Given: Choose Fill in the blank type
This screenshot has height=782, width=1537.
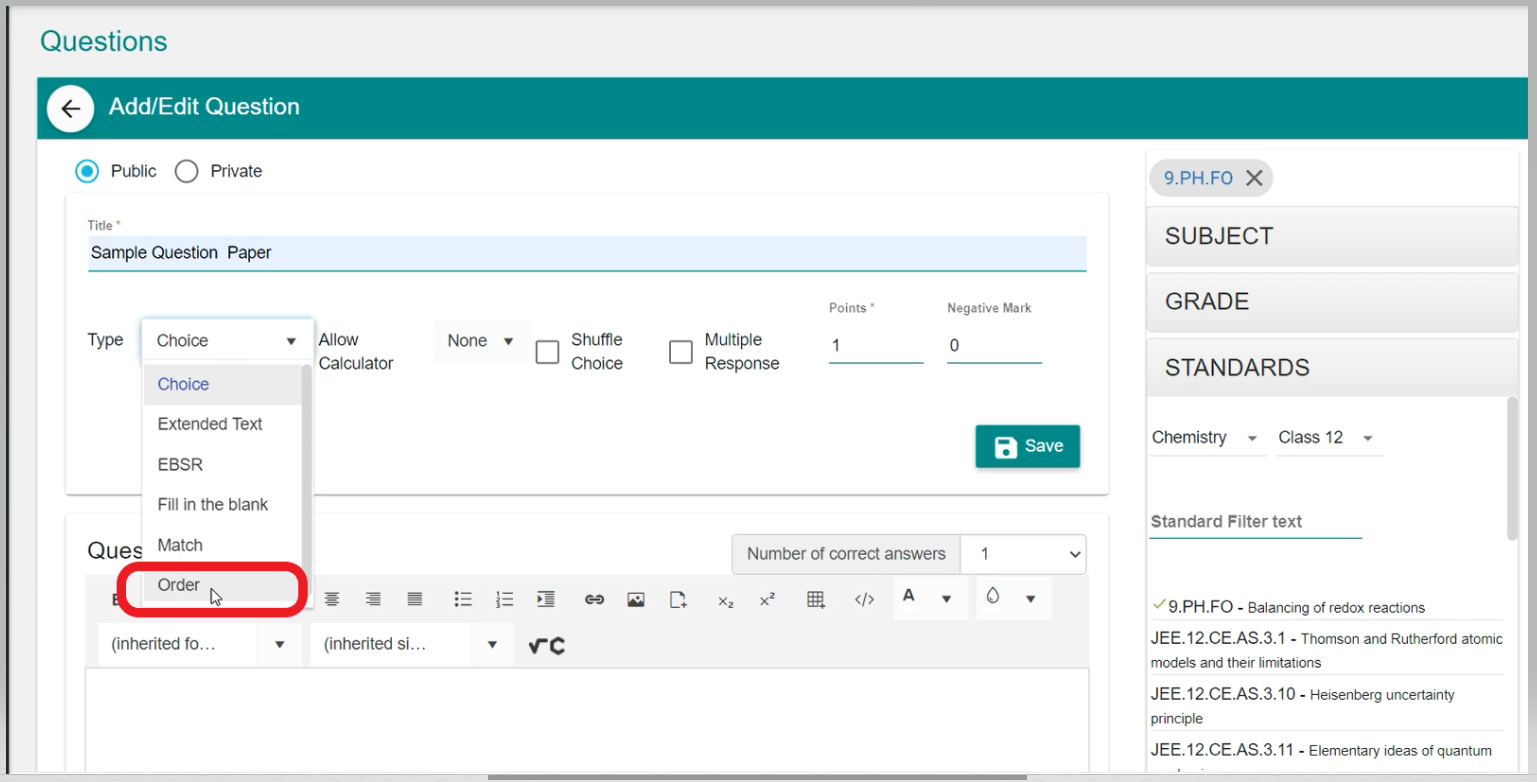Looking at the screenshot, I should click(213, 504).
